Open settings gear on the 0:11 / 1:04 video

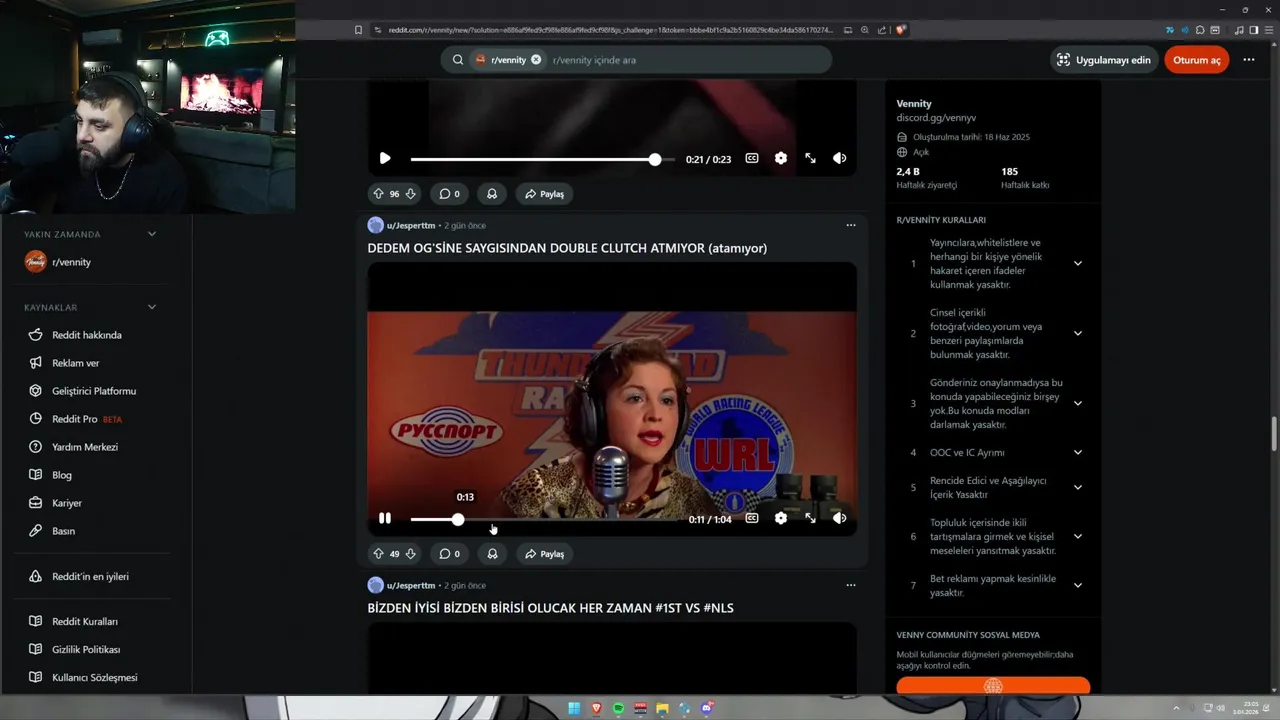click(781, 518)
